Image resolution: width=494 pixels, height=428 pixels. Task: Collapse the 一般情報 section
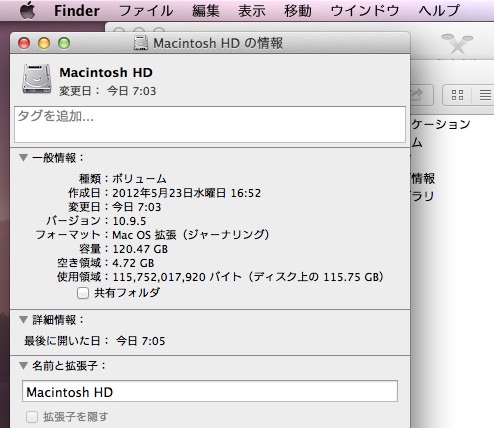click(x=23, y=157)
